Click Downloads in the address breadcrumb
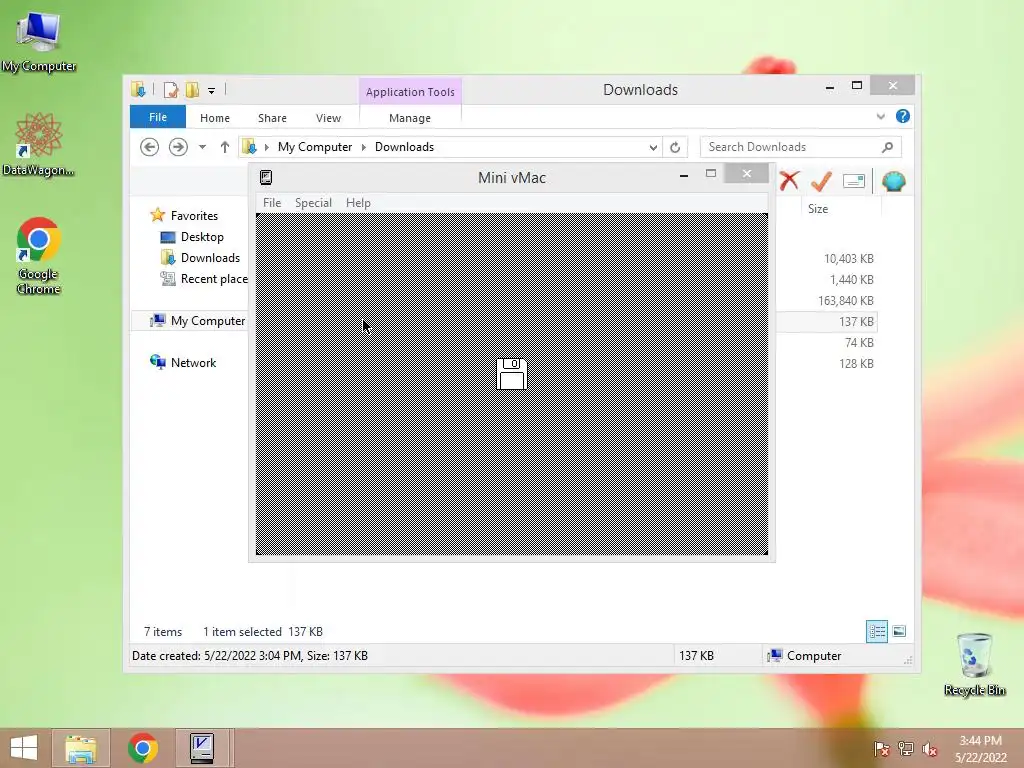 tap(404, 147)
